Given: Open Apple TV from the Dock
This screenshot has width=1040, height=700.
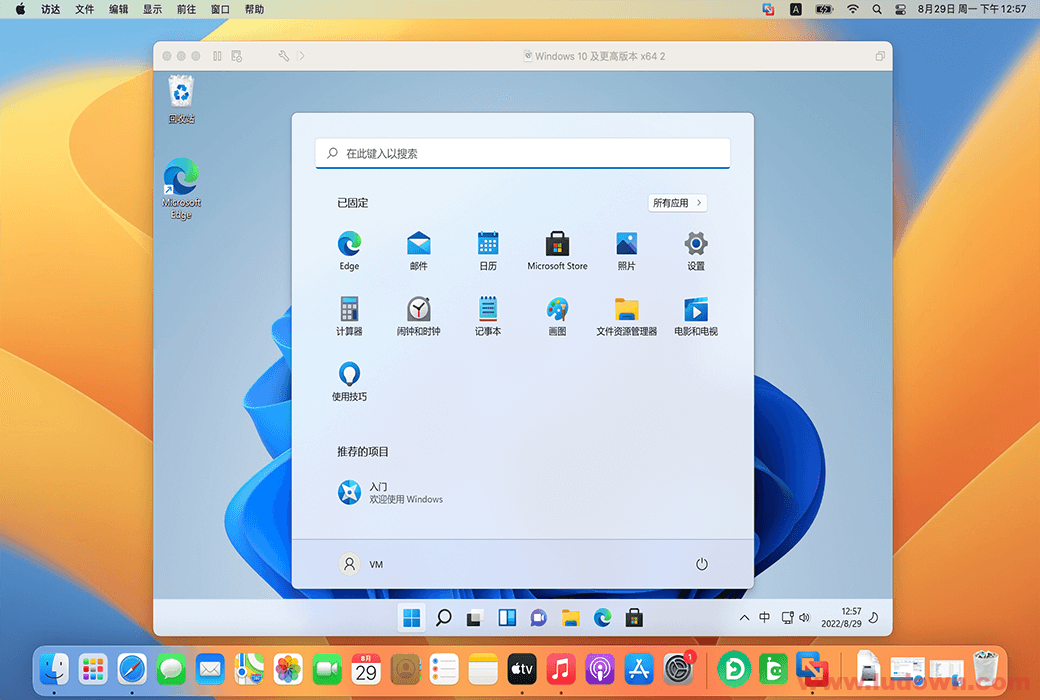Looking at the screenshot, I should 522,669.
